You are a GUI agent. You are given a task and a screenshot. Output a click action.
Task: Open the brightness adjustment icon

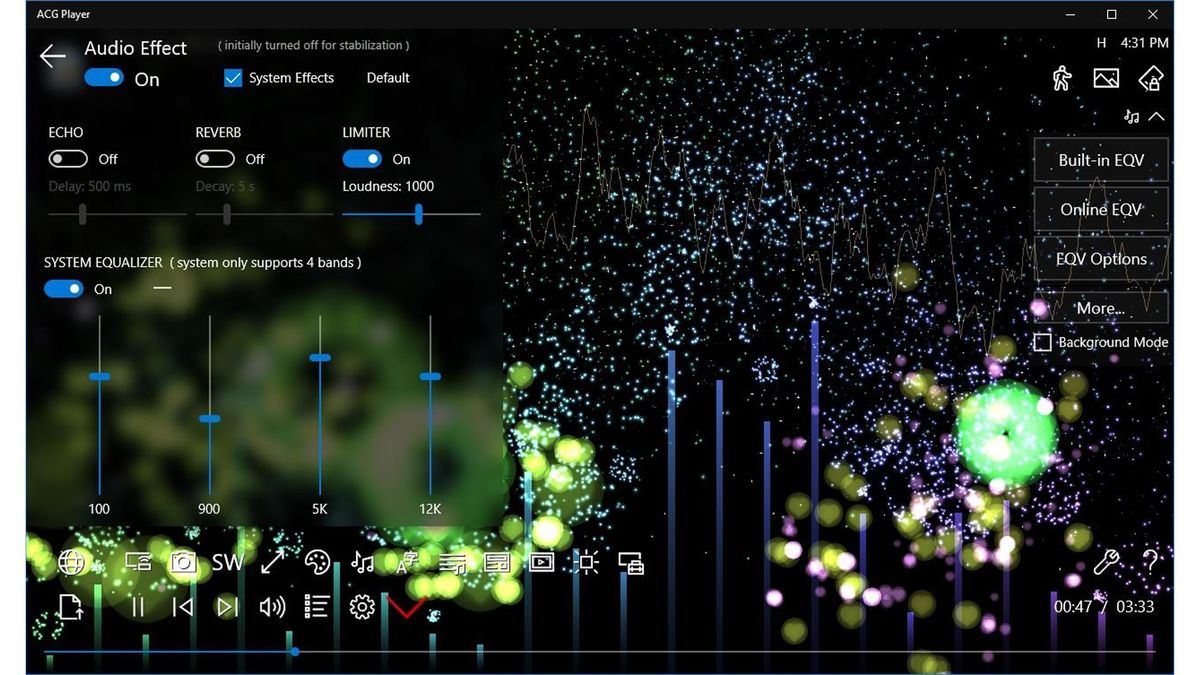pos(587,562)
